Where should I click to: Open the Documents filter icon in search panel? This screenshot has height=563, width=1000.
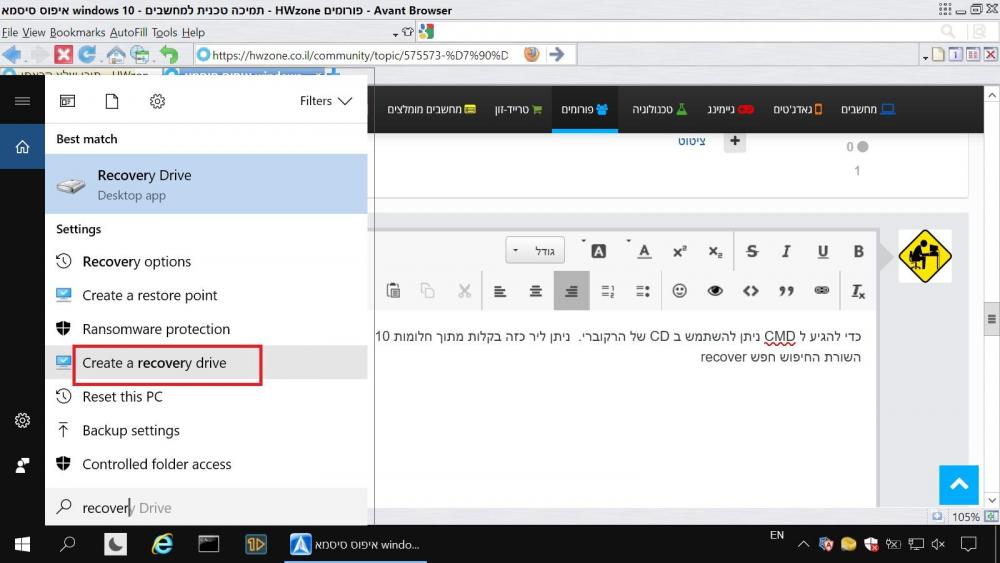point(112,101)
